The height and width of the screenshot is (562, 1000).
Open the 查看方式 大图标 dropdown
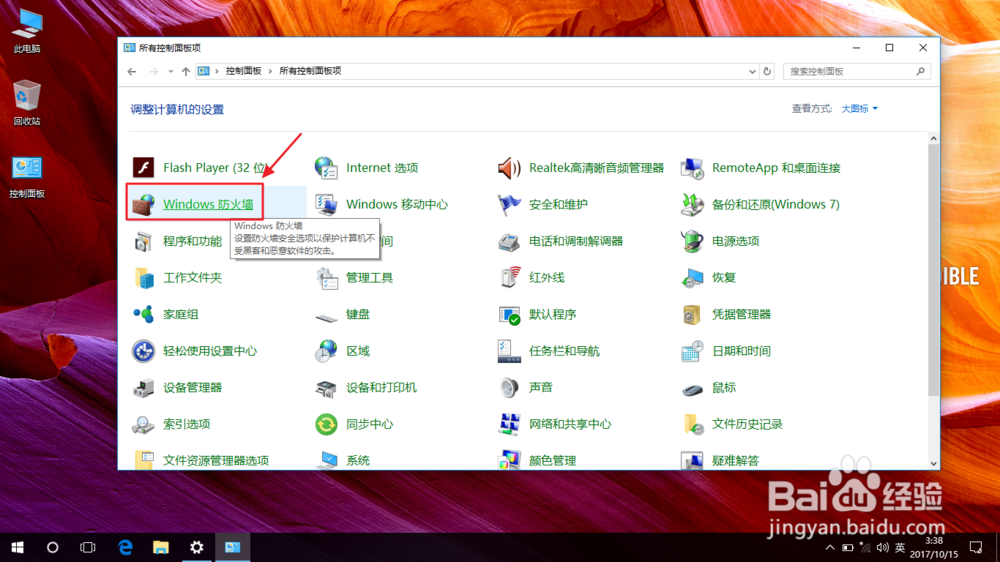point(859,109)
